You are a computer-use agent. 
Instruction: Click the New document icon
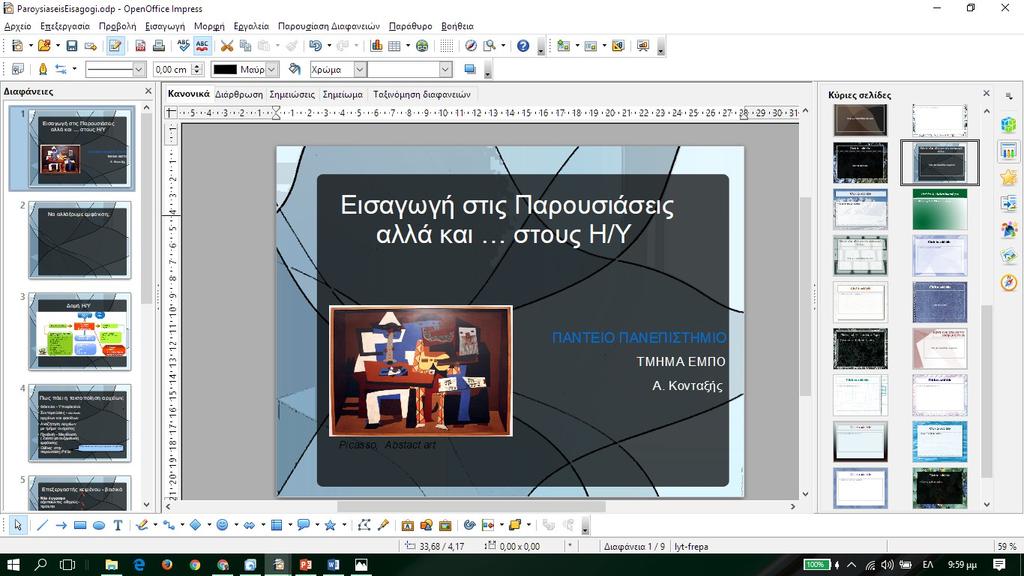[18, 46]
